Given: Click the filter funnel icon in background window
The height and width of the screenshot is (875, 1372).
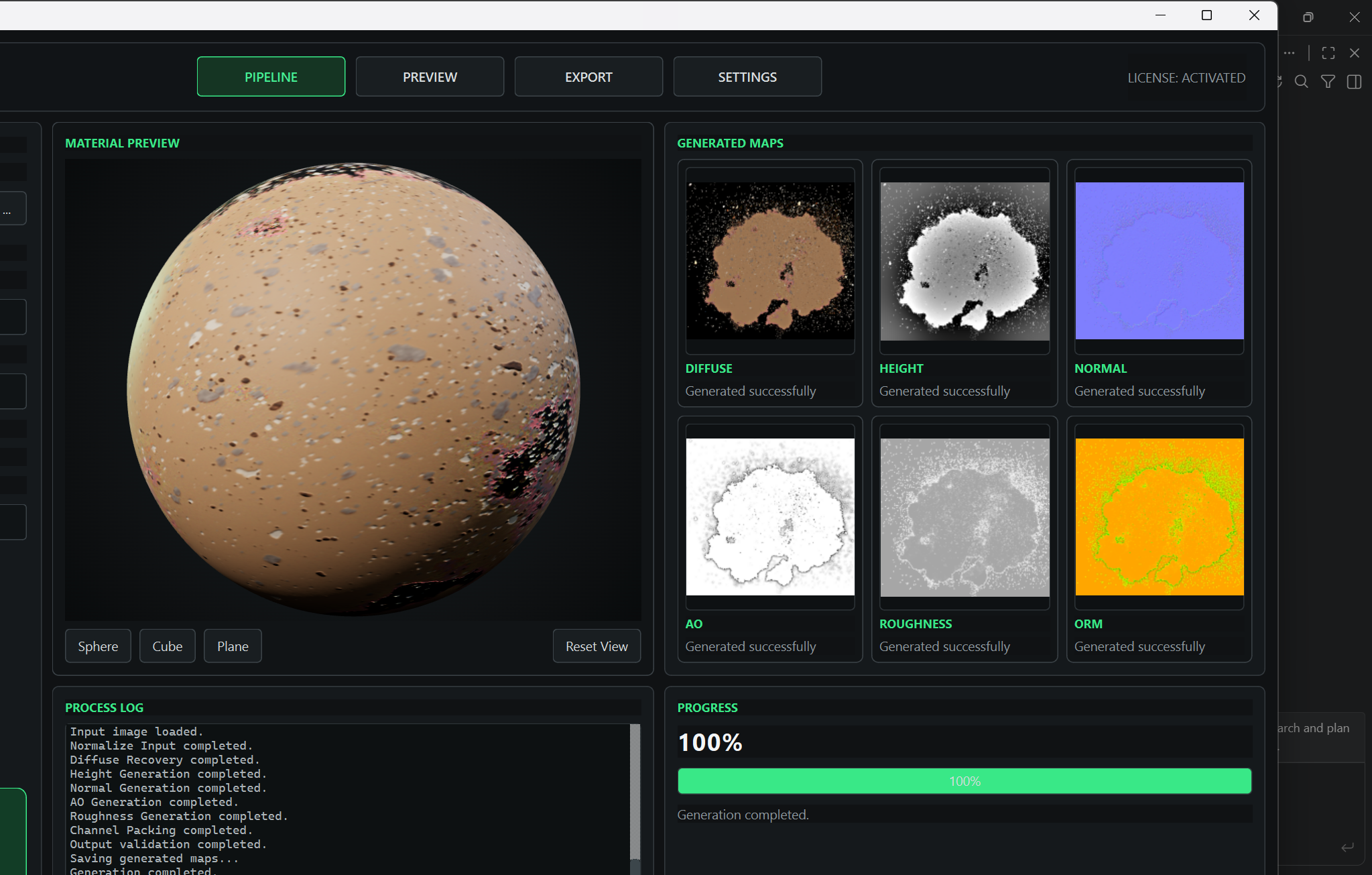Looking at the screenshot, I should tap(1328, 82).
